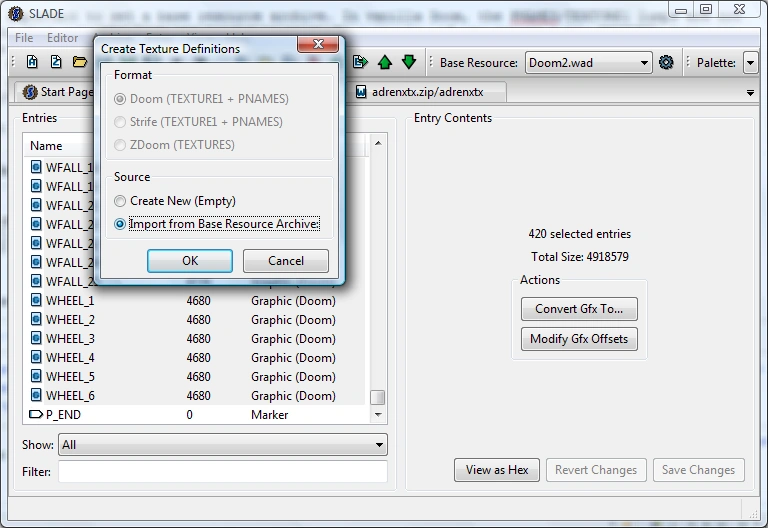Select the WHEEL_5 entry
The width and height of the screenshot is (768, 528).
tap(70, 377)
